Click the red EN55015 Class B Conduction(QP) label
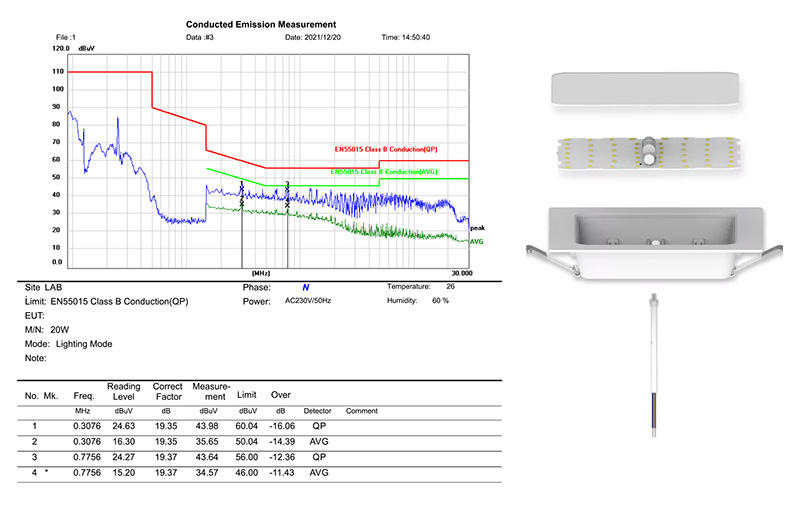The height and width of the screenshot is (508, 800). (x=386, y=149)
